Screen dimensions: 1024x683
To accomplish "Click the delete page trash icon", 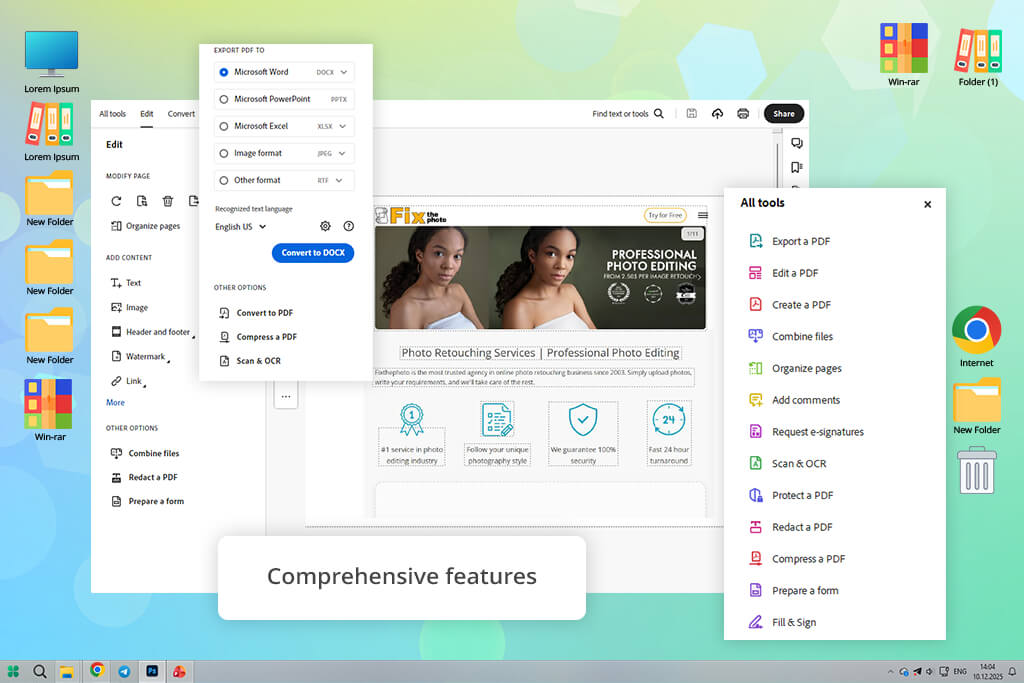I will 168,201.
